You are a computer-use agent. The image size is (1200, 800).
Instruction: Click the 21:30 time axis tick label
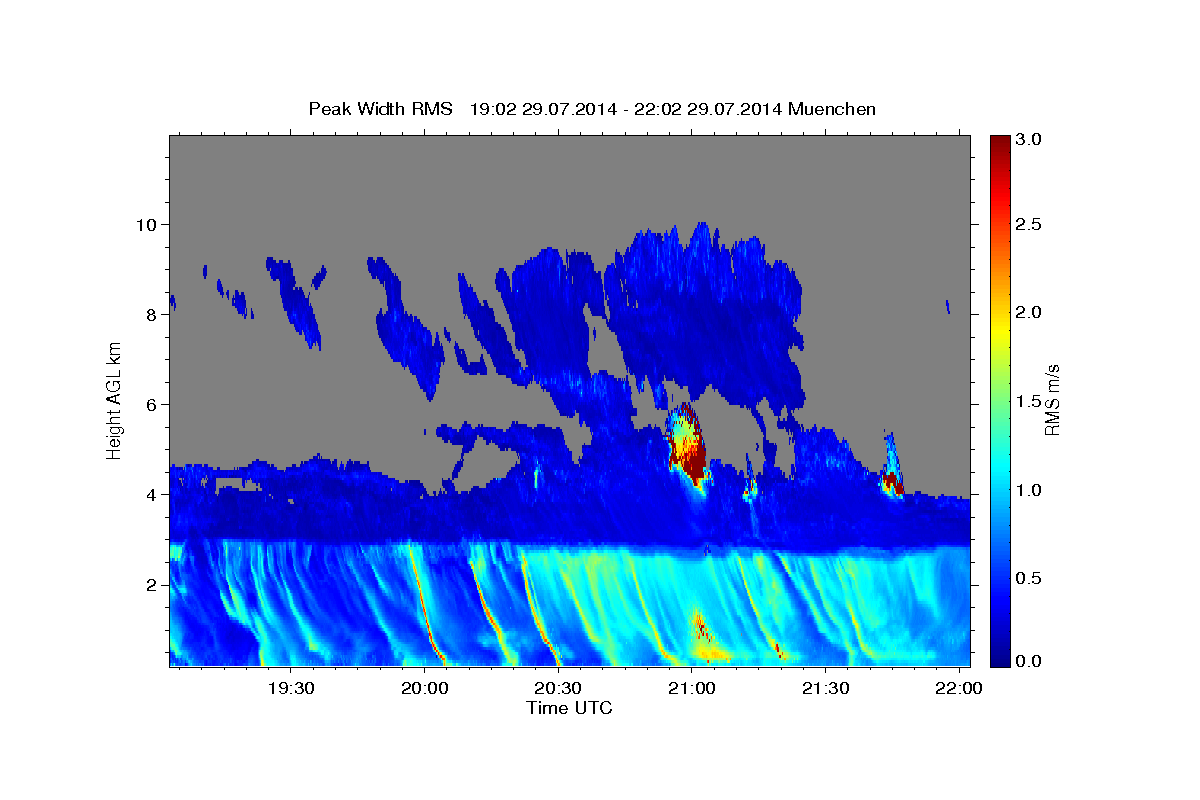pos(825,688)
